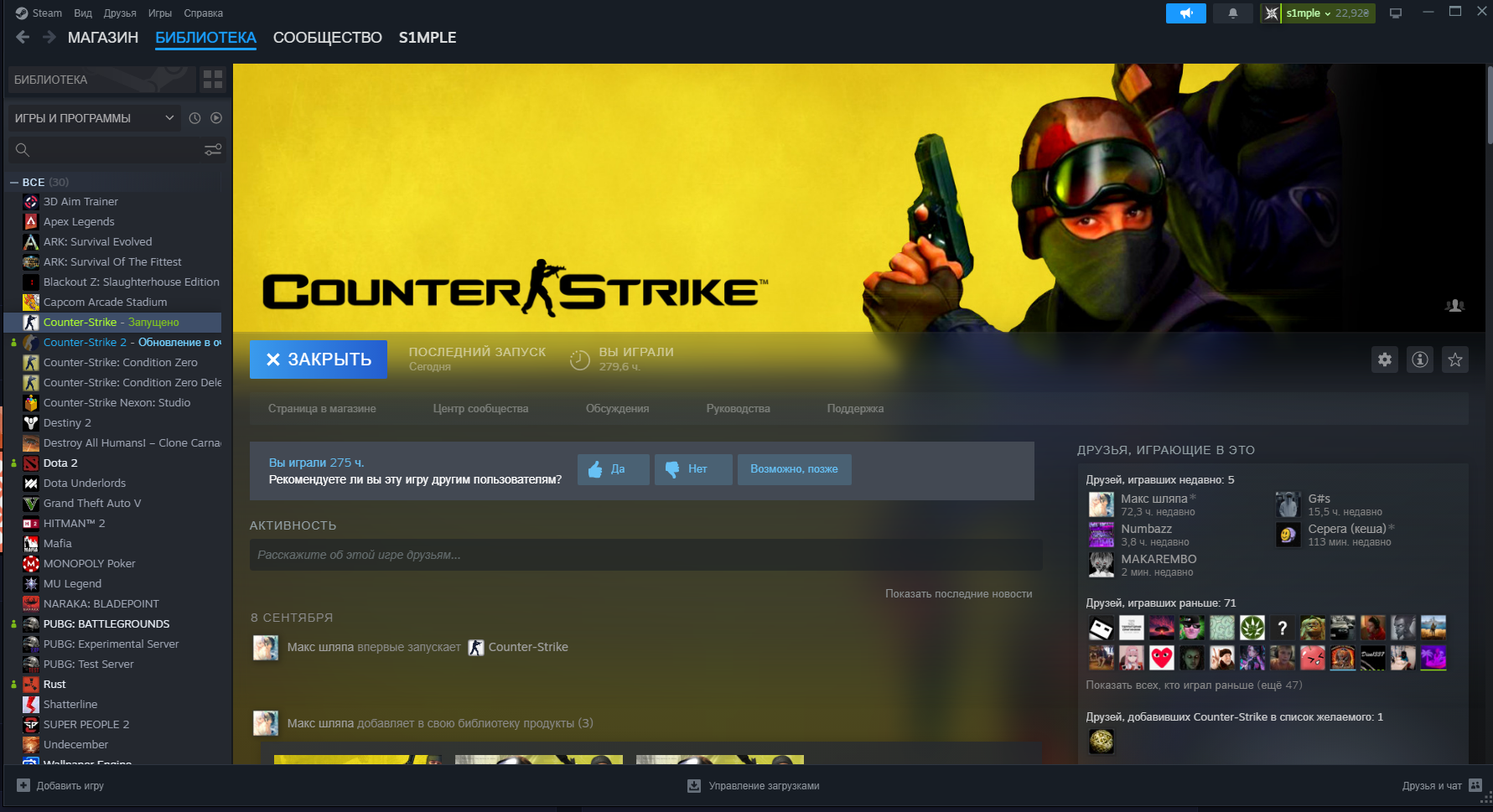Screen dimensions: 1493x812
Task: Toggle the recent activity clock filter
Action: point(194,118)
